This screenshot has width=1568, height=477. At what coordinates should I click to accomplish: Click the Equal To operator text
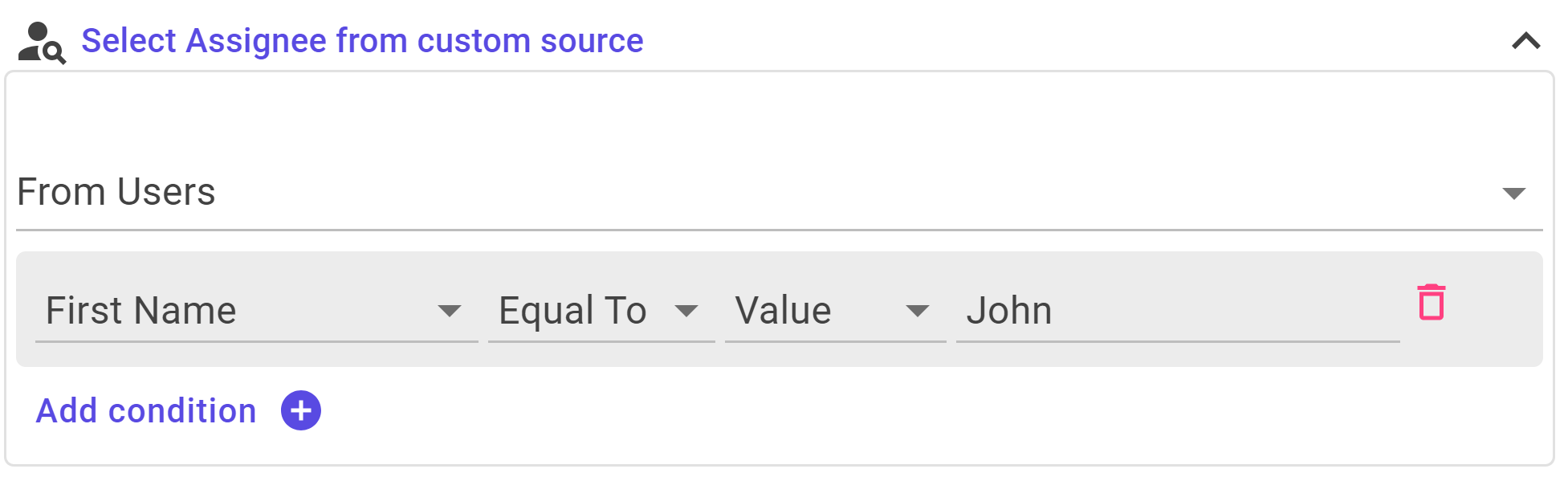pos(572,311)
